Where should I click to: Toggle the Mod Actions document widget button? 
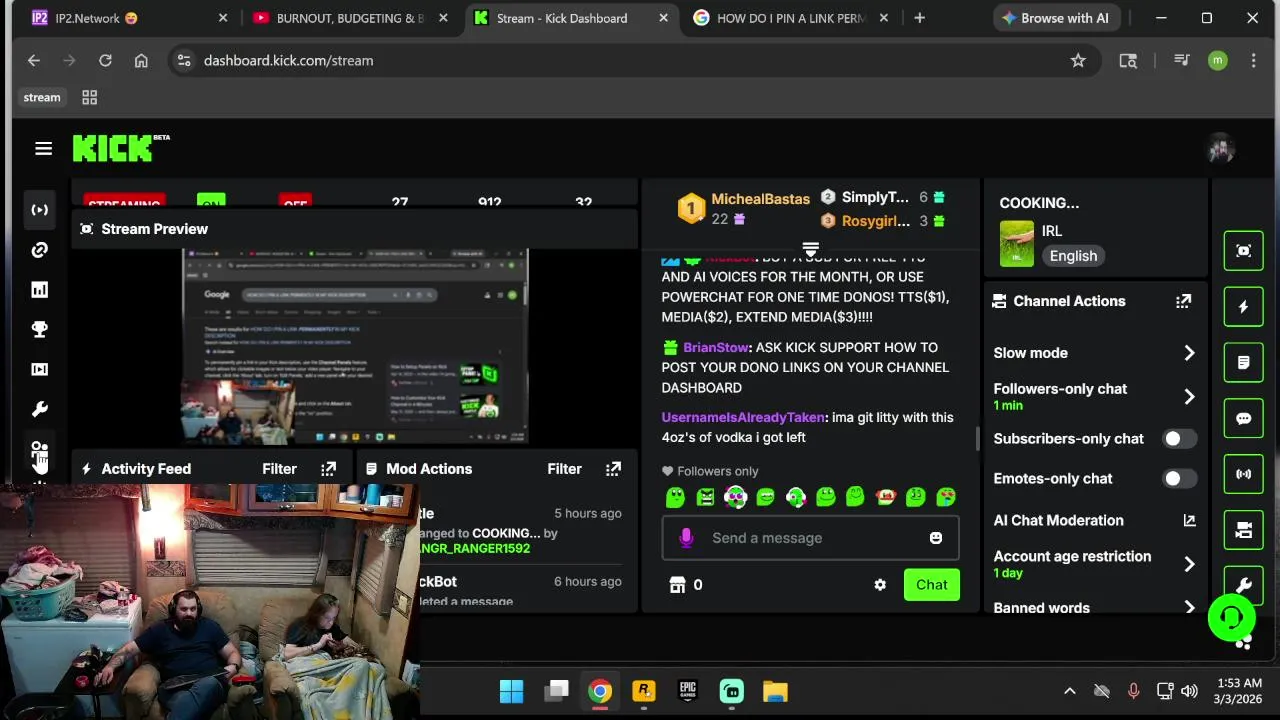click(x=1244, y=363)
